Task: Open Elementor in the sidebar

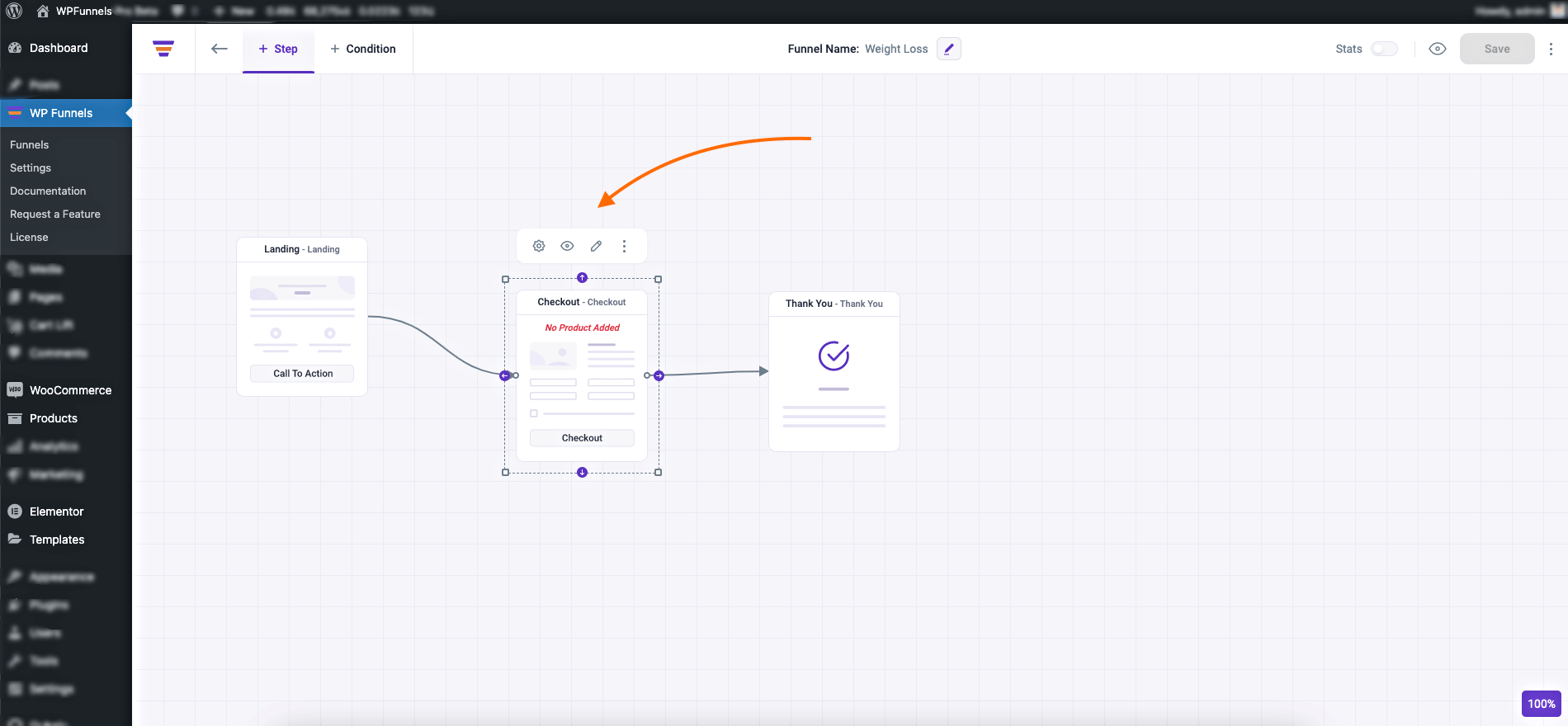Action: click(x=56, y=511)
